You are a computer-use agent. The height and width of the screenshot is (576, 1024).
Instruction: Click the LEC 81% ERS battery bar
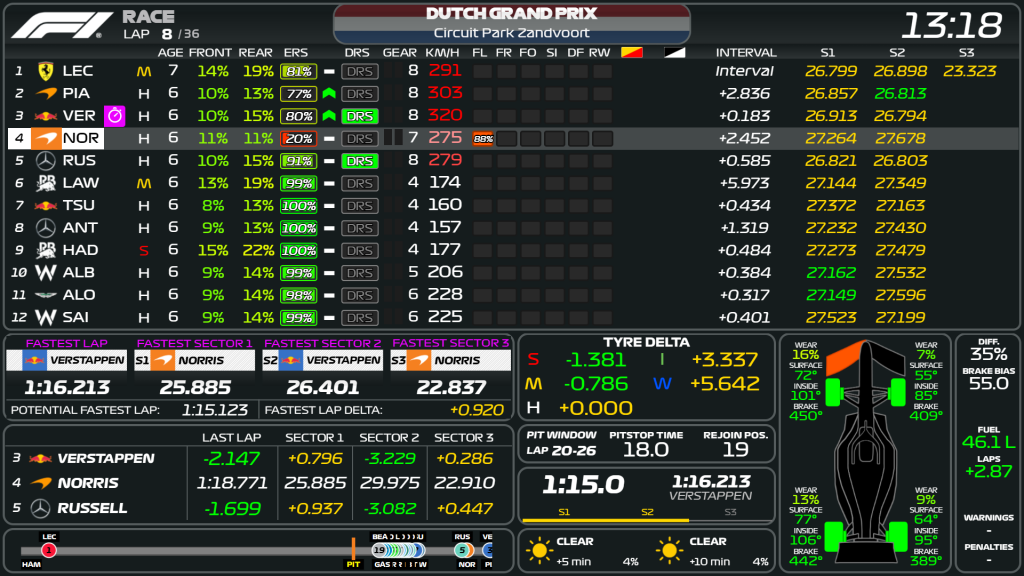coord(298,71)
